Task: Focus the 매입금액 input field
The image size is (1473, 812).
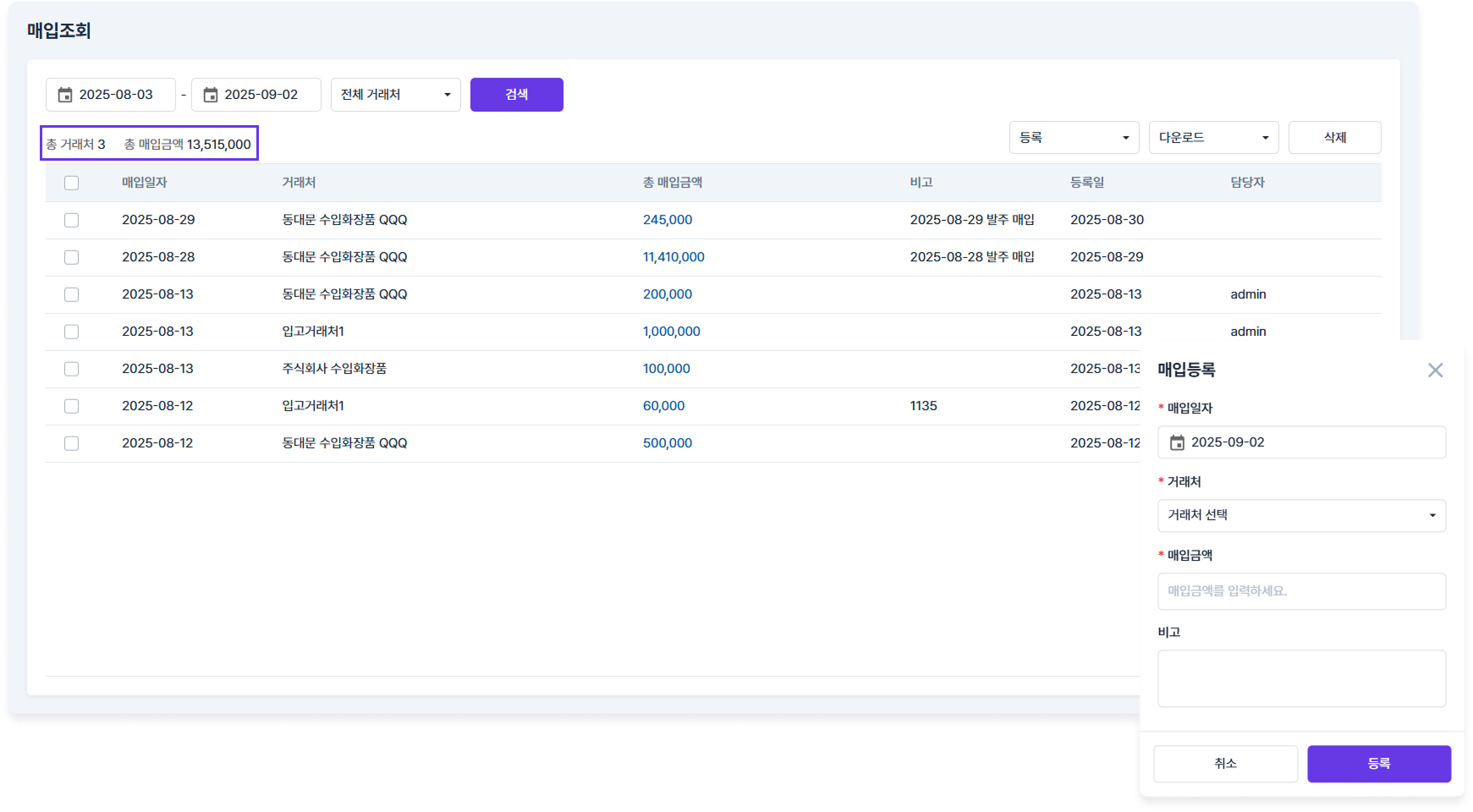Action: (x=1300, y=591)
